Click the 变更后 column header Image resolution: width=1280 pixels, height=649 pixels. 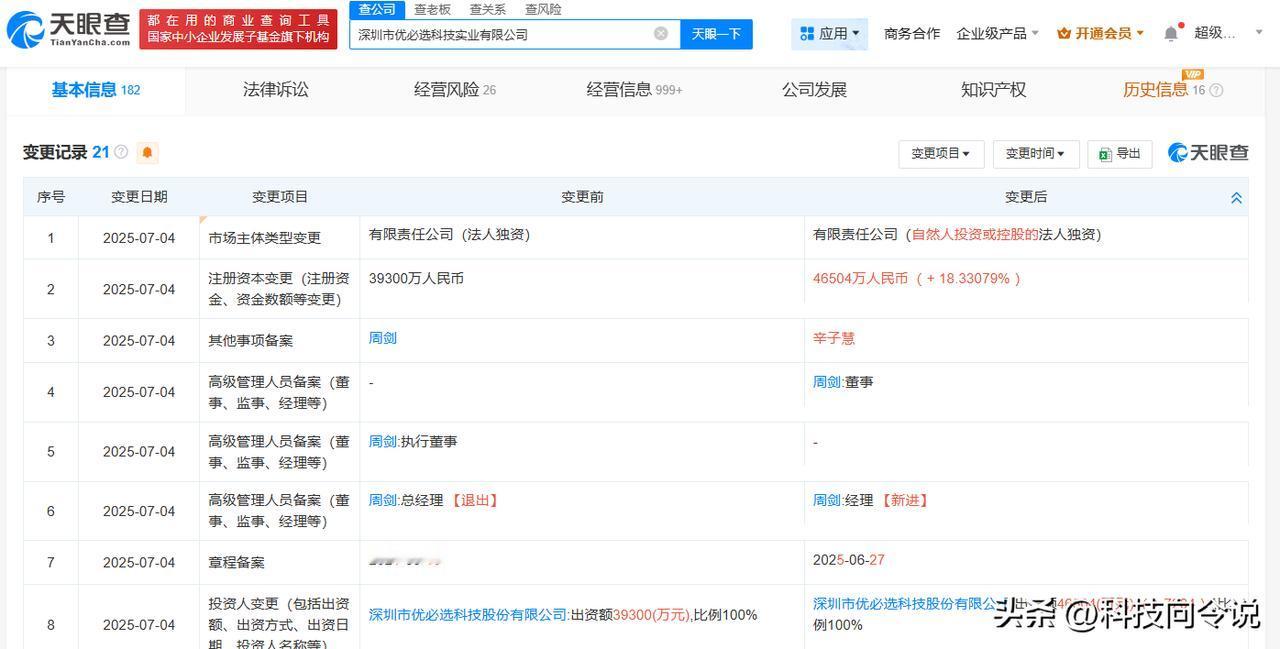1026,197
